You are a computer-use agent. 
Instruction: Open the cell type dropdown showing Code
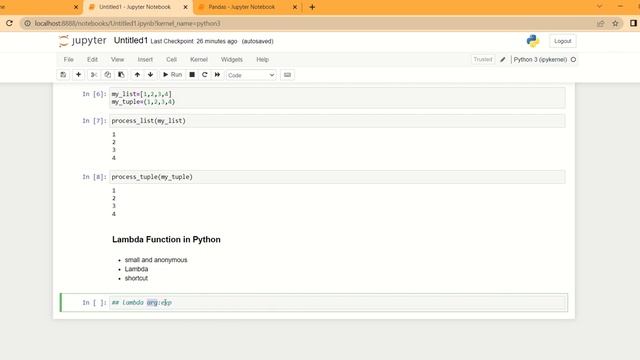point(251,75)
